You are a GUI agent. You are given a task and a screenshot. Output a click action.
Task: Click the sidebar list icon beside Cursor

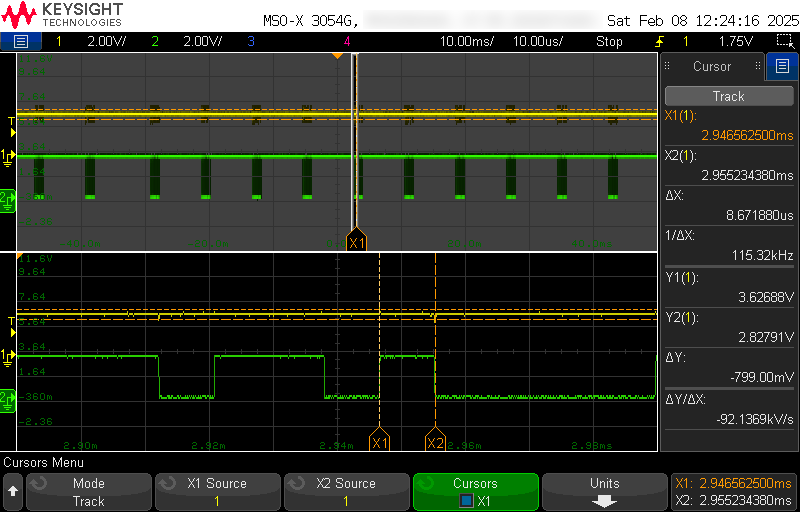click(x=782, y=67)
